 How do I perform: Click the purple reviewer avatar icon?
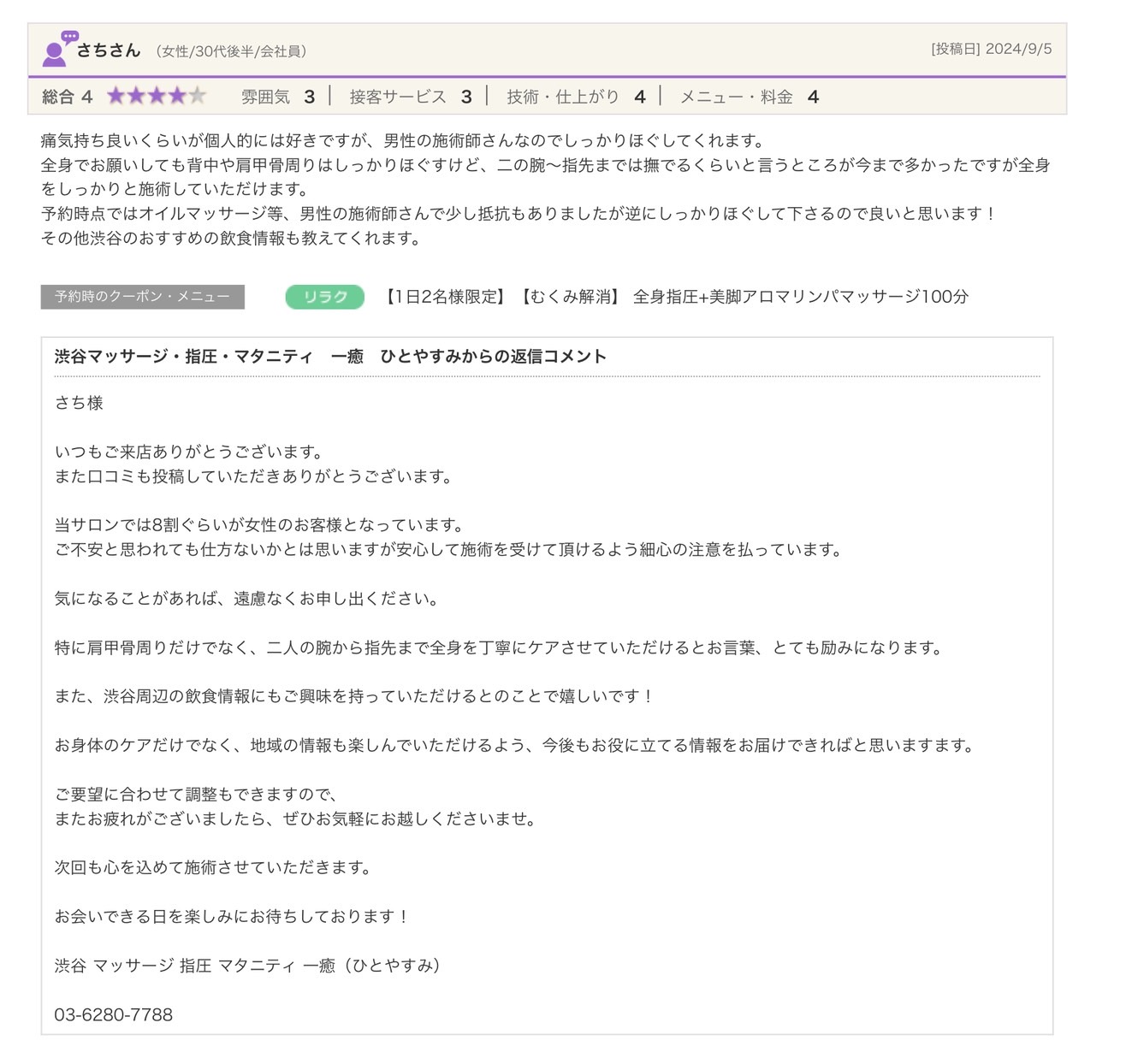pos(59,49)
